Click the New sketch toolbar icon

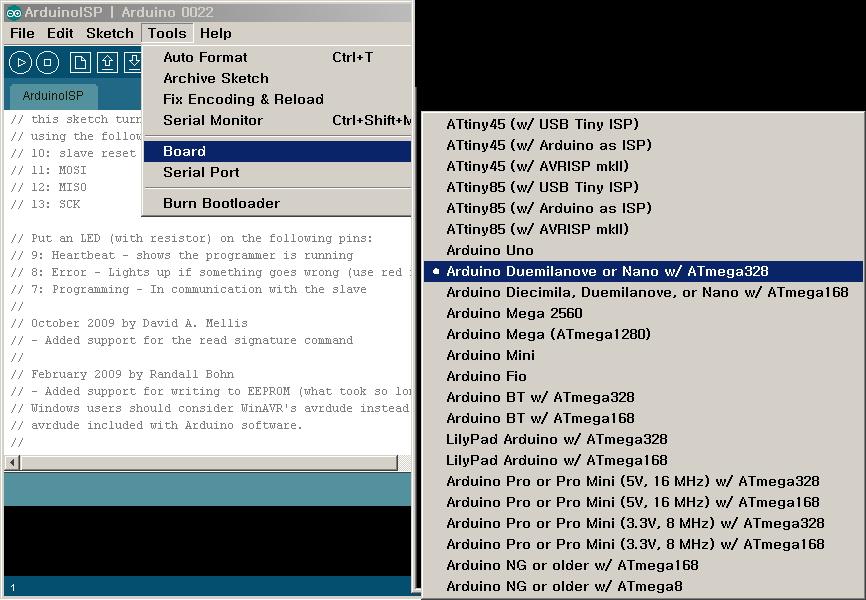click(x=80, y=62)
